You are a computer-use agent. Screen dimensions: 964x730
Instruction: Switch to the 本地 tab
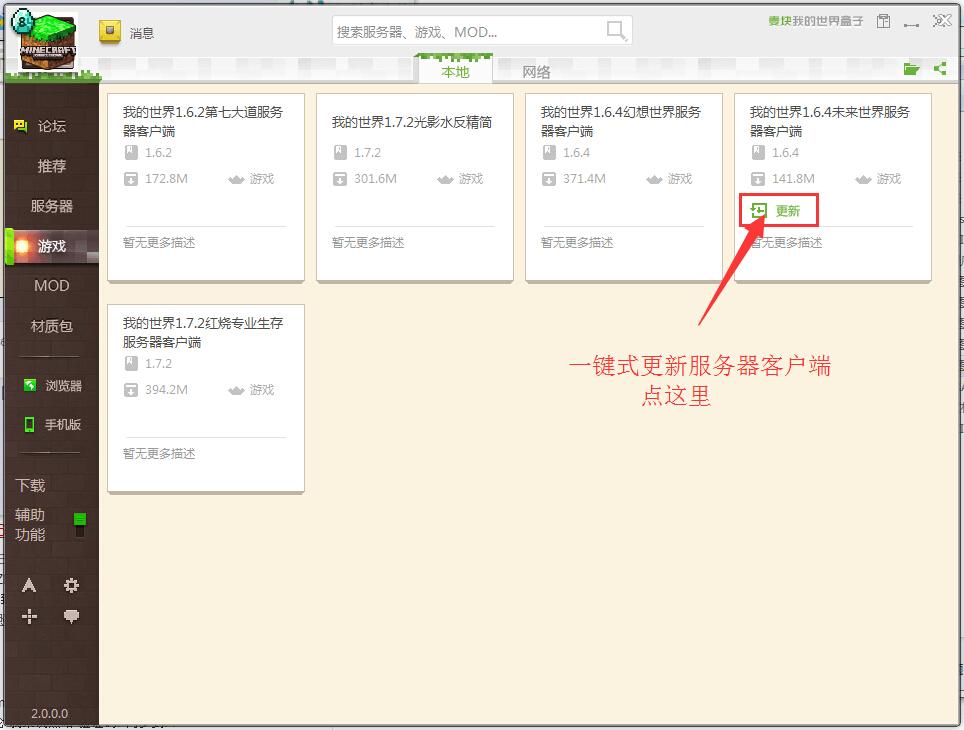(455, 72)
